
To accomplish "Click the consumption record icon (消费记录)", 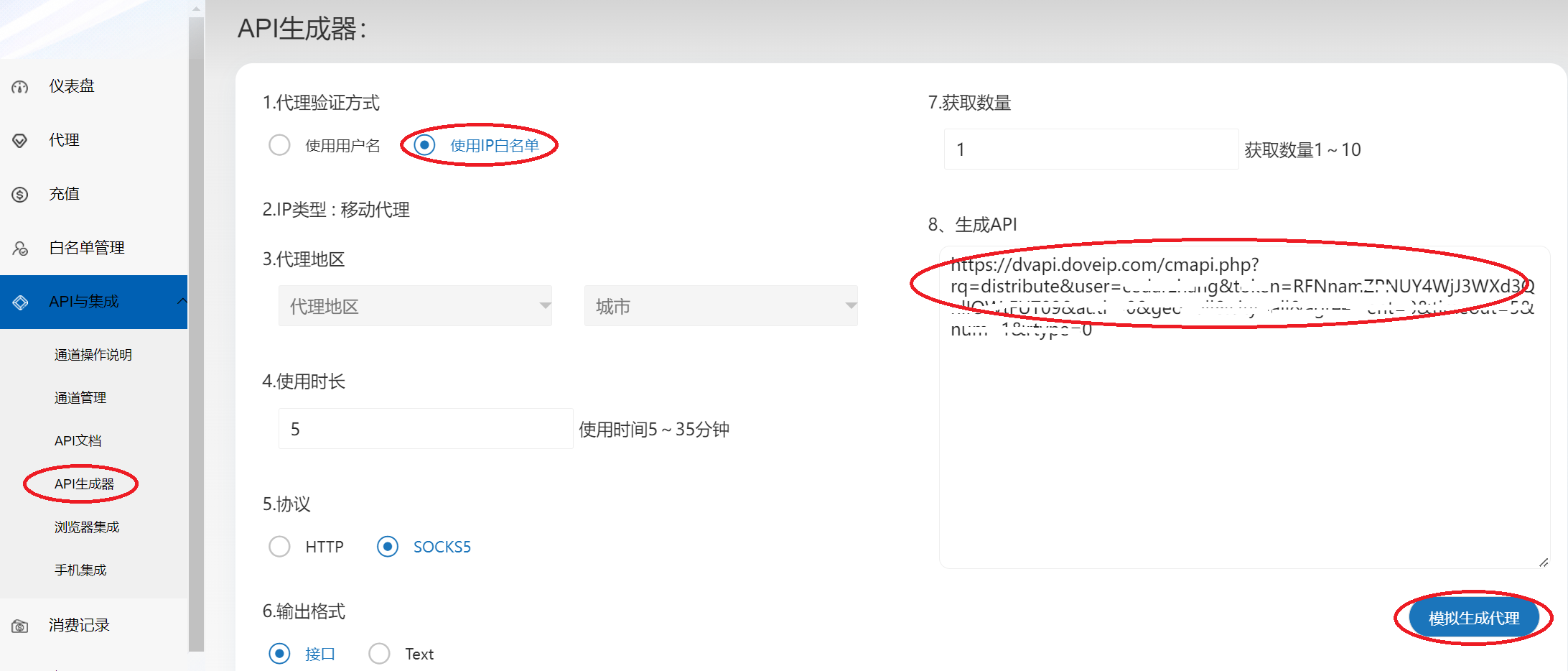I will [20, 626].
